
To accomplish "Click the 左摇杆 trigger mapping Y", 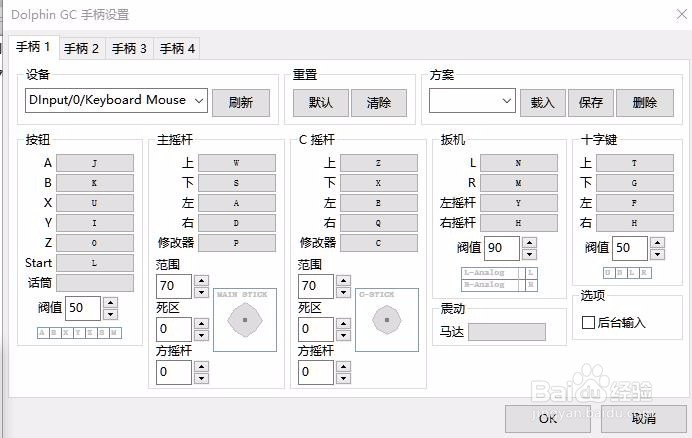I will [x=519, y=203].
